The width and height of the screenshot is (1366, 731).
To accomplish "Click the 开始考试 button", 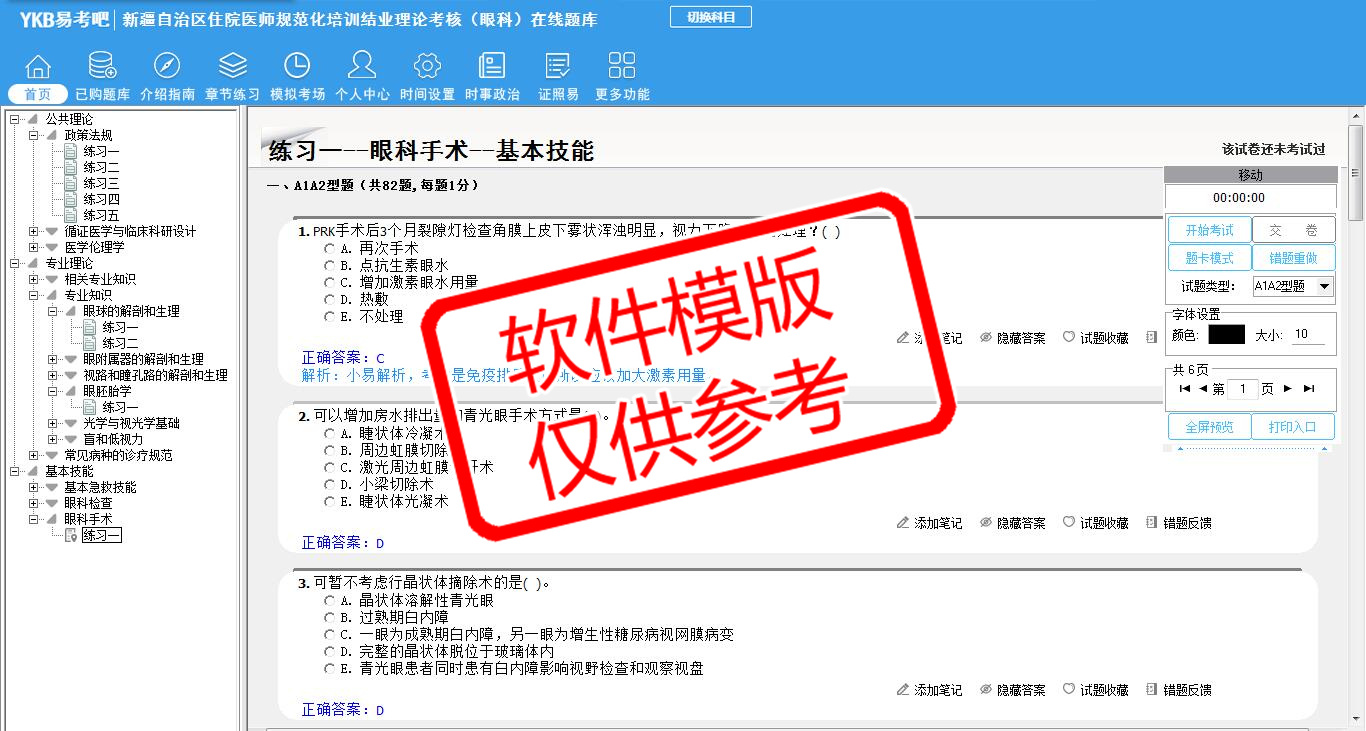I will [x=1209, y=230].
